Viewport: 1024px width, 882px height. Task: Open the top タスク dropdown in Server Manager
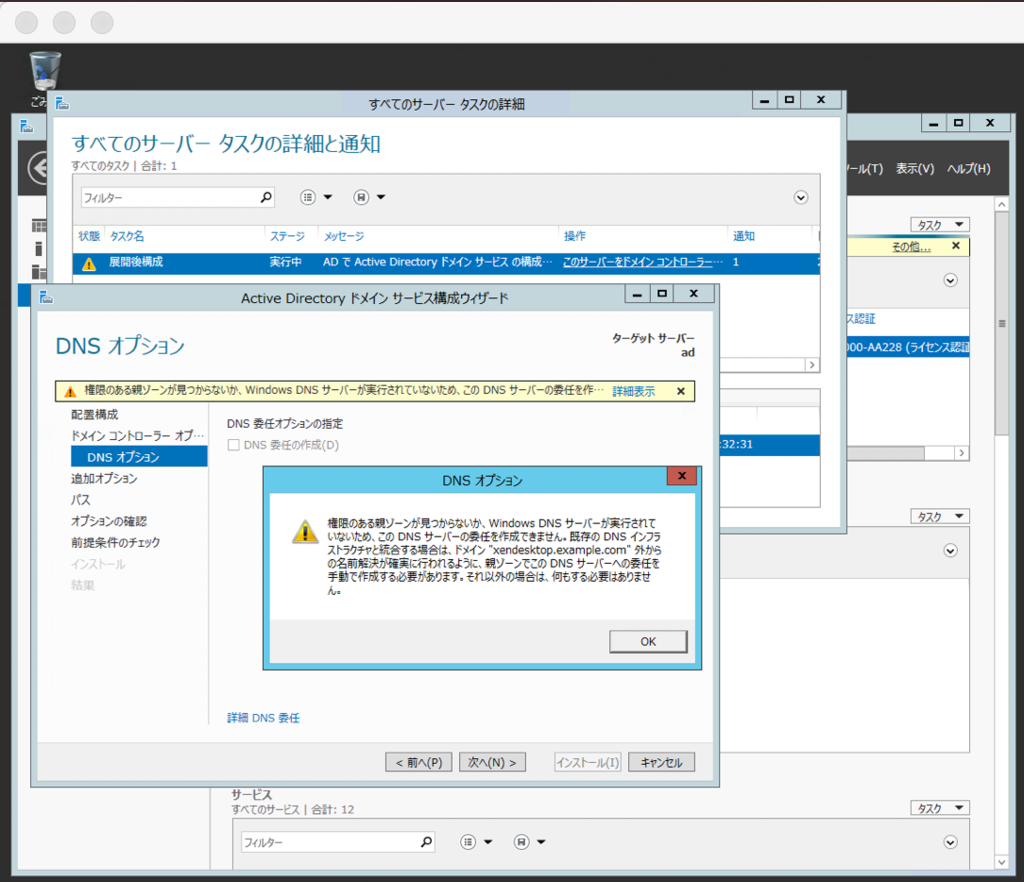click(940, 225)
